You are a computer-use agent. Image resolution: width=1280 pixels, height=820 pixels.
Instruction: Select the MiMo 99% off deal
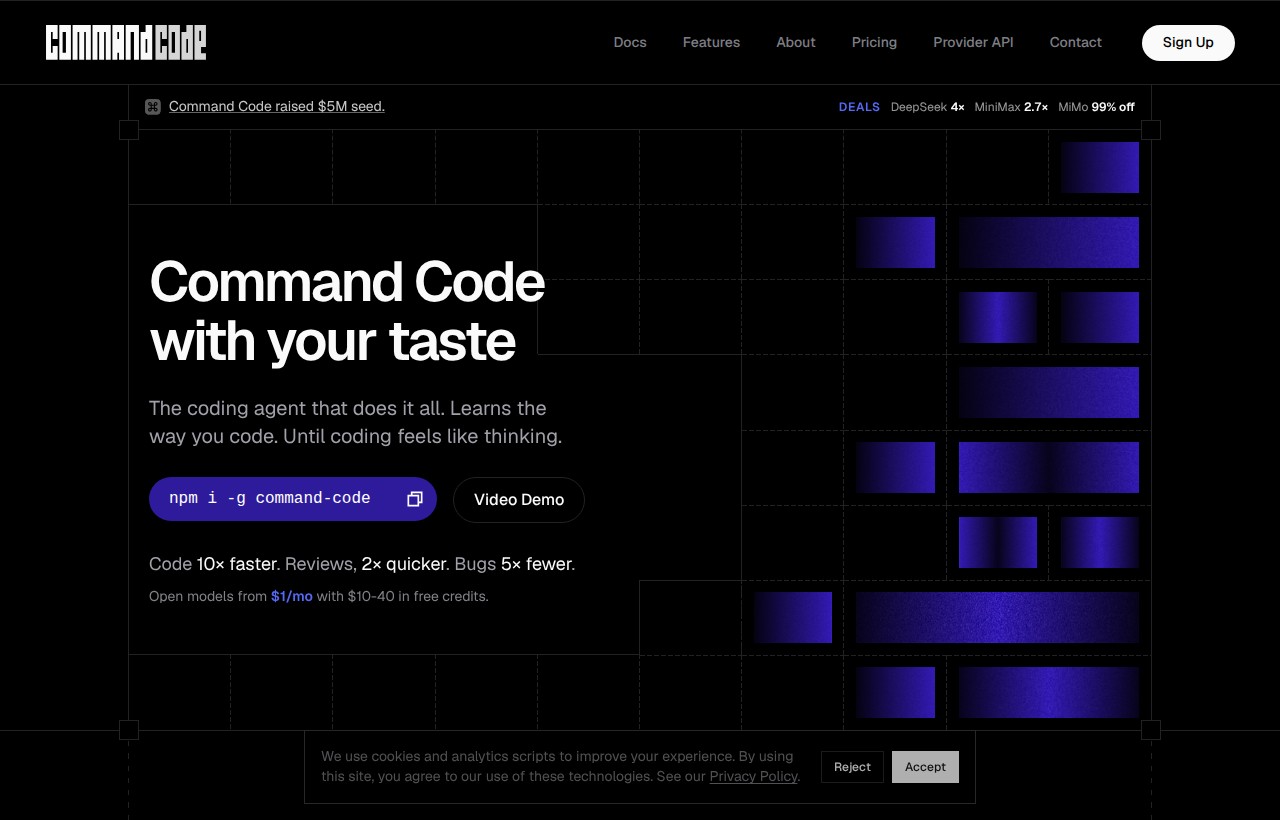pyautogui.click(x=1096, y=107)
